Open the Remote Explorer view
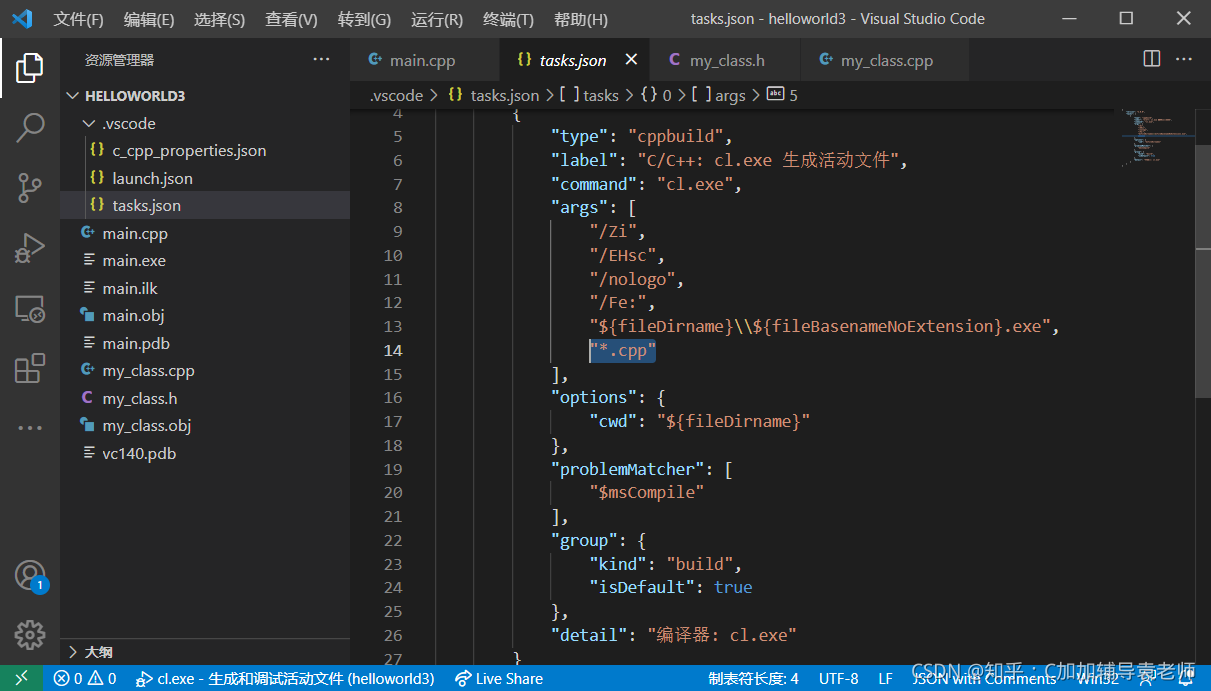1211x691 pixels. click(x=30, y=309)
